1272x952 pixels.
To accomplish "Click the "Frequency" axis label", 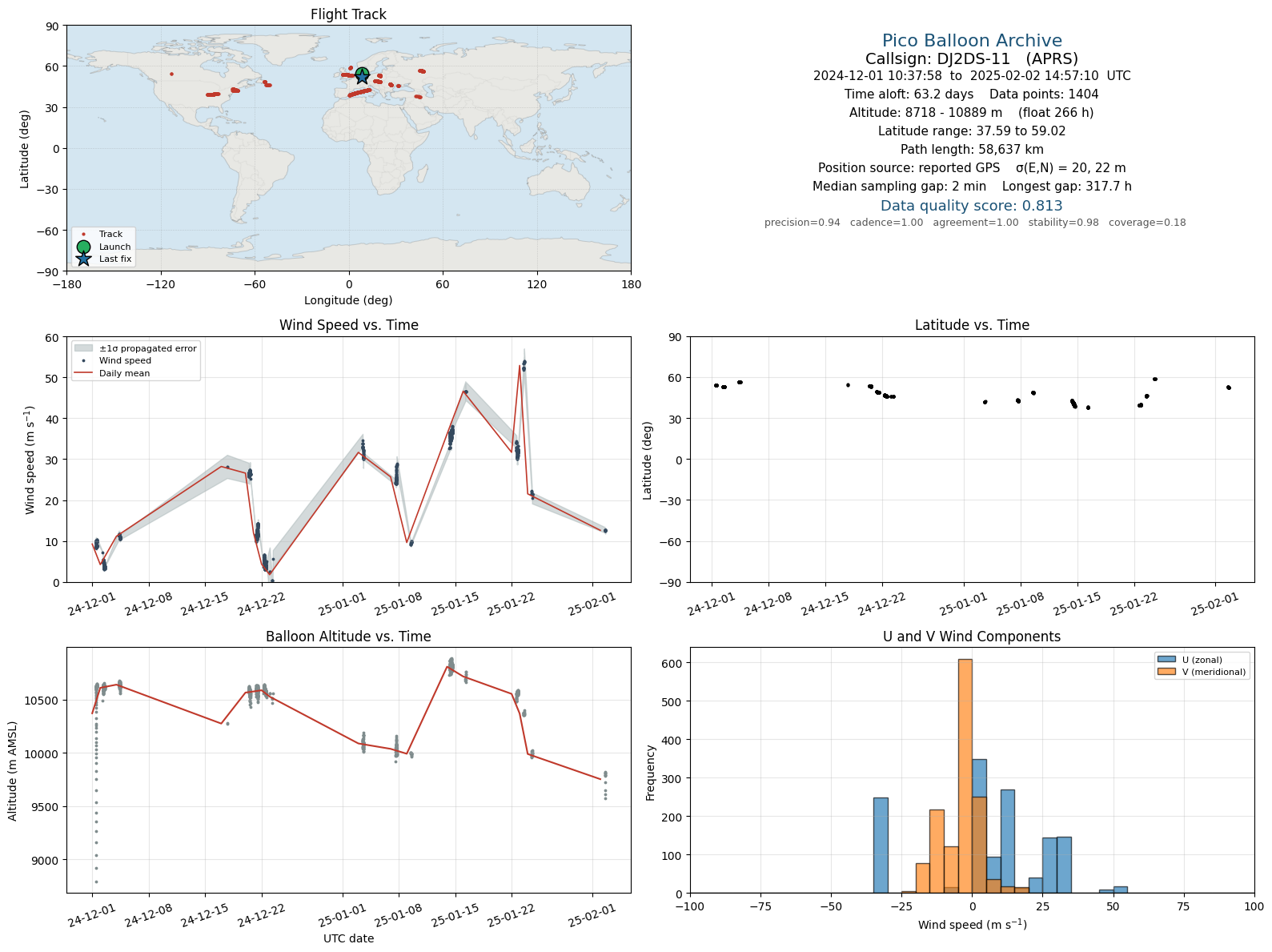I will (651, 773).
